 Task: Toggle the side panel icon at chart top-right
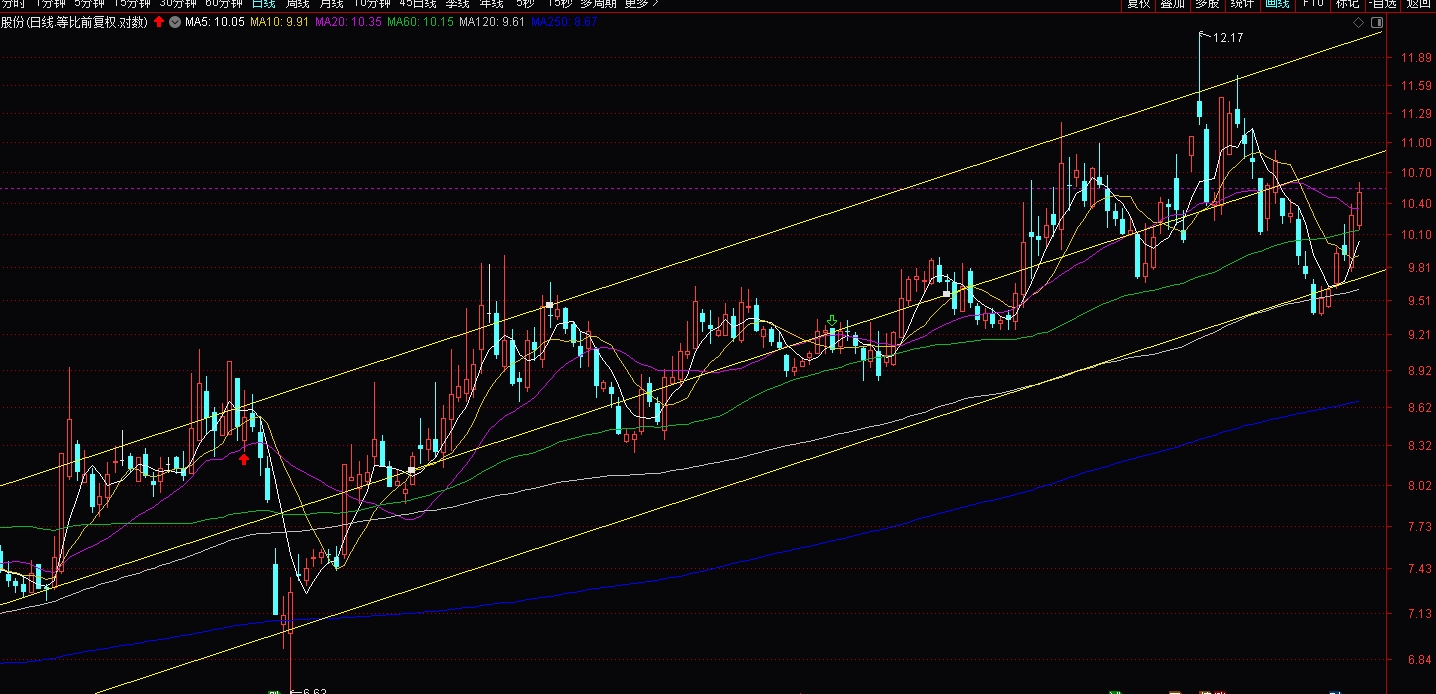1377,22
